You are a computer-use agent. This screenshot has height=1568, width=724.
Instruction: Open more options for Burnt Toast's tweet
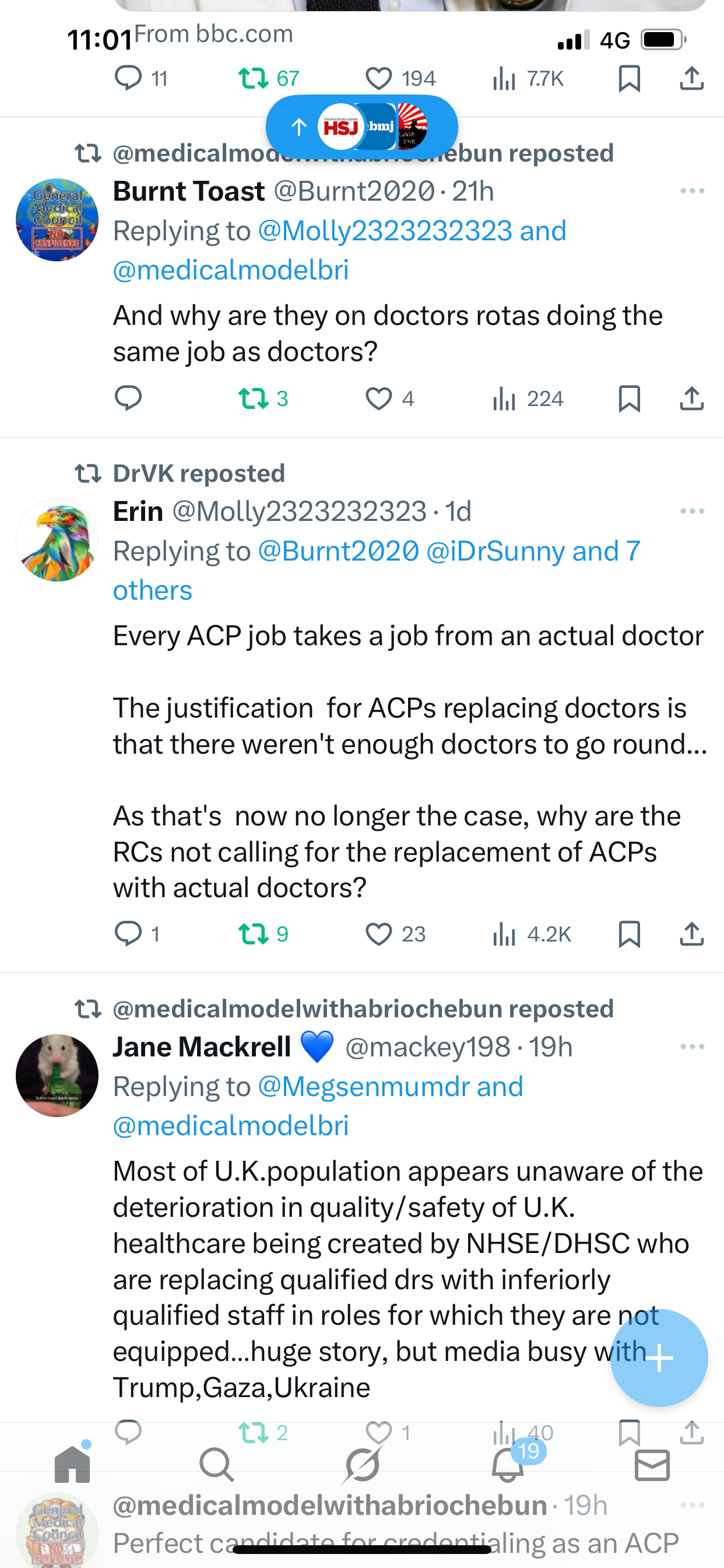coord(692,191)
